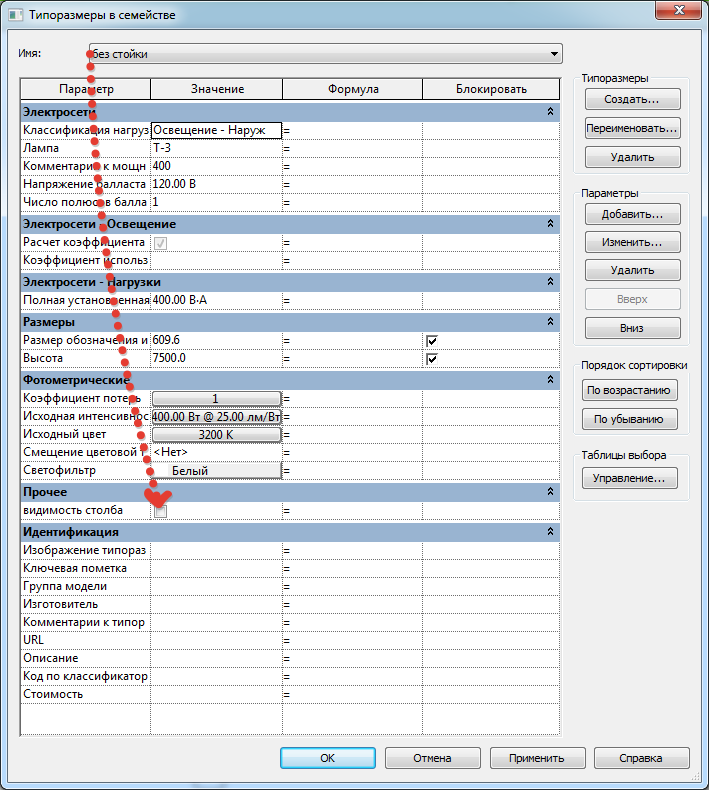The width and height of the screenshot is (709, 790).
Task: Select the <Нет> color shift value
Action: (x=216, y=452)
